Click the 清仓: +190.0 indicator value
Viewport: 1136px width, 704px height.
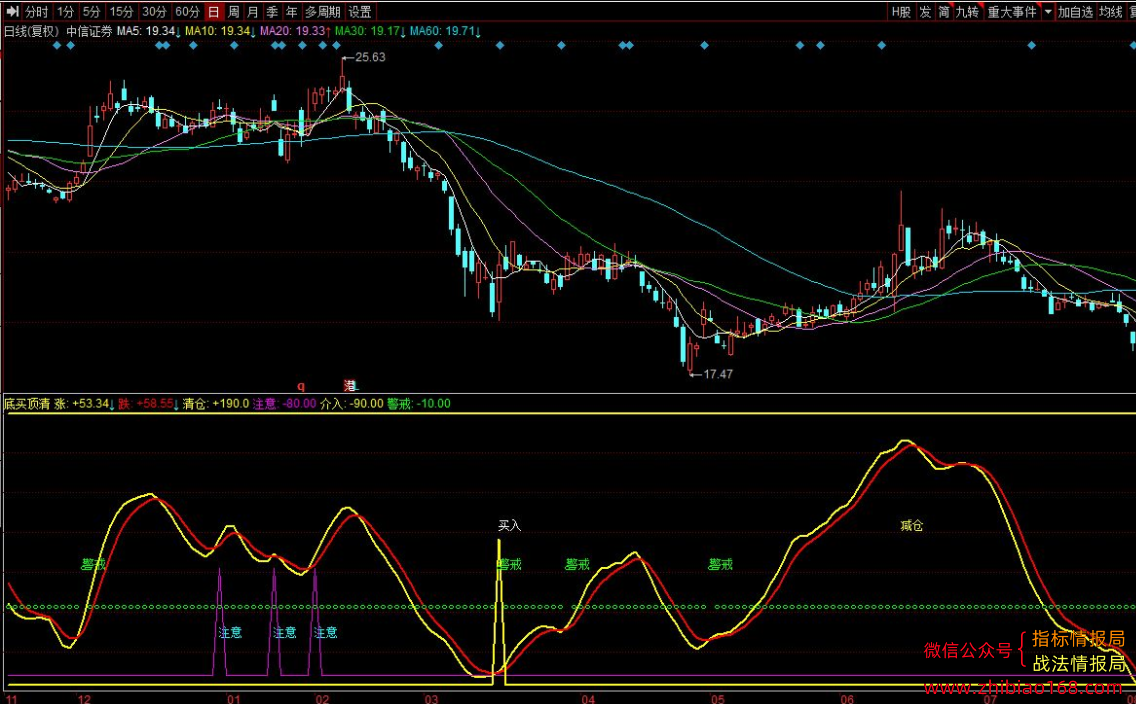pyautogui.click(x=216, y=403)
